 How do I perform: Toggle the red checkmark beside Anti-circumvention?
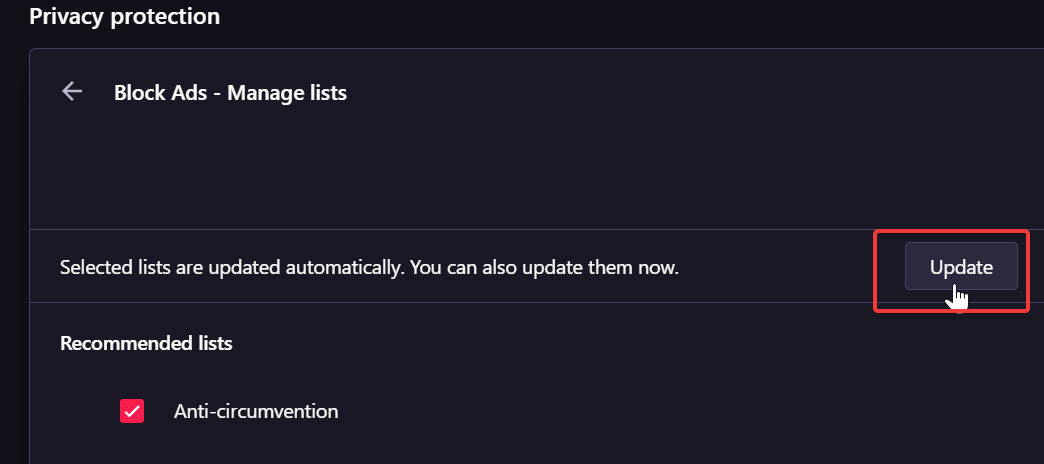click(x=132, y=411)
